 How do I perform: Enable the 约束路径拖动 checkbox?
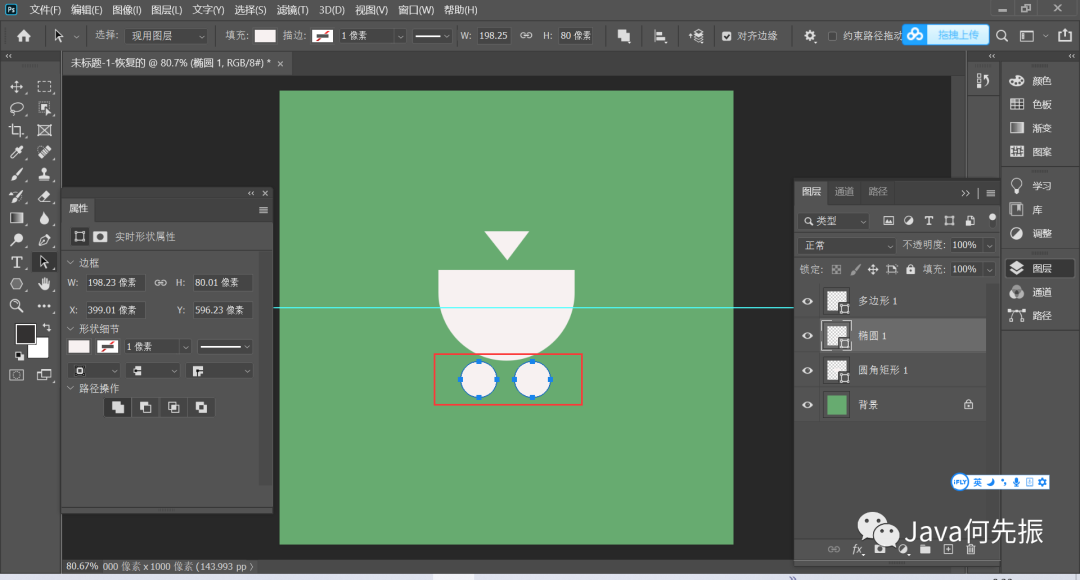(833, 36)
